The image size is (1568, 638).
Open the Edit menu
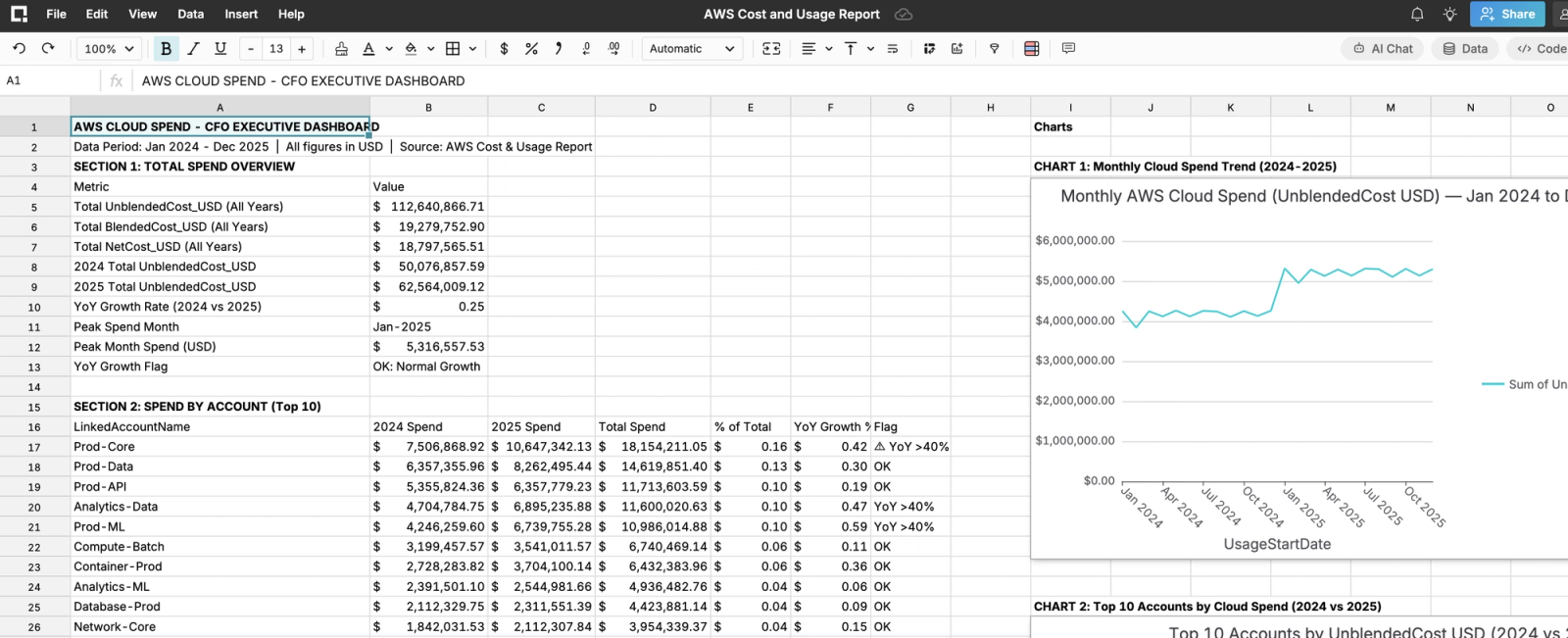click(x=97, y=14)
